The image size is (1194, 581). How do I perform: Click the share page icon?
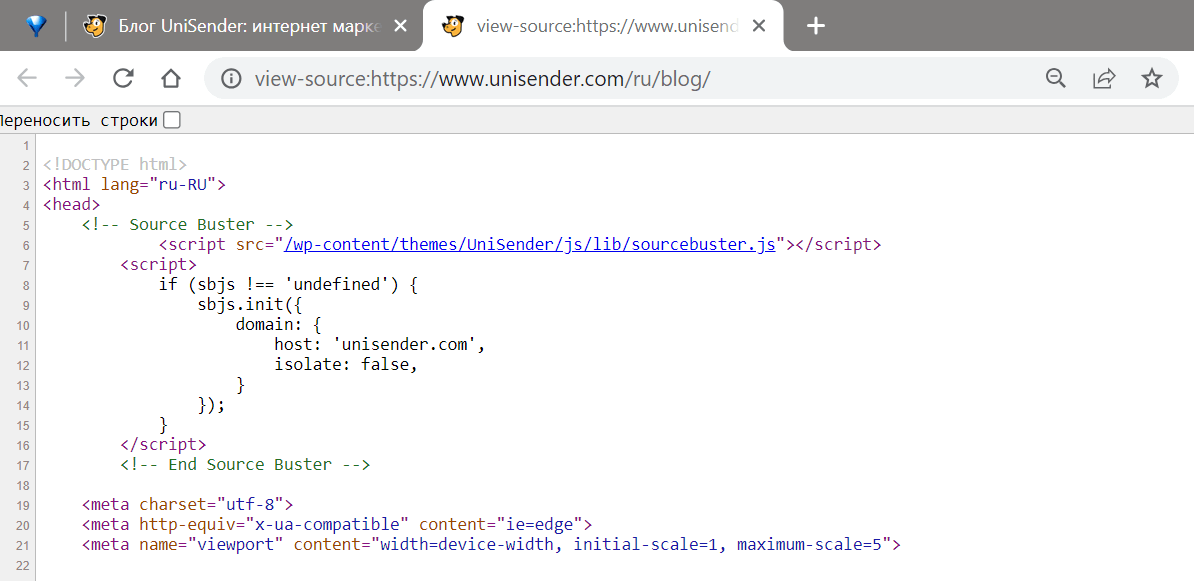pyautogui.click(x=1104, y=78)
